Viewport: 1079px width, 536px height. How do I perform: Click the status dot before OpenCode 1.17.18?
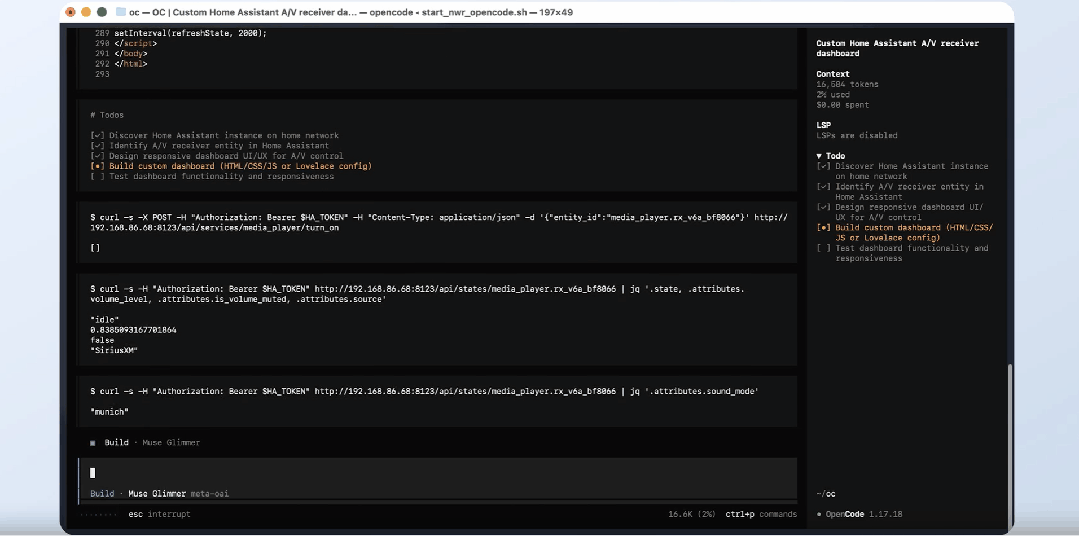pos(819,514)
